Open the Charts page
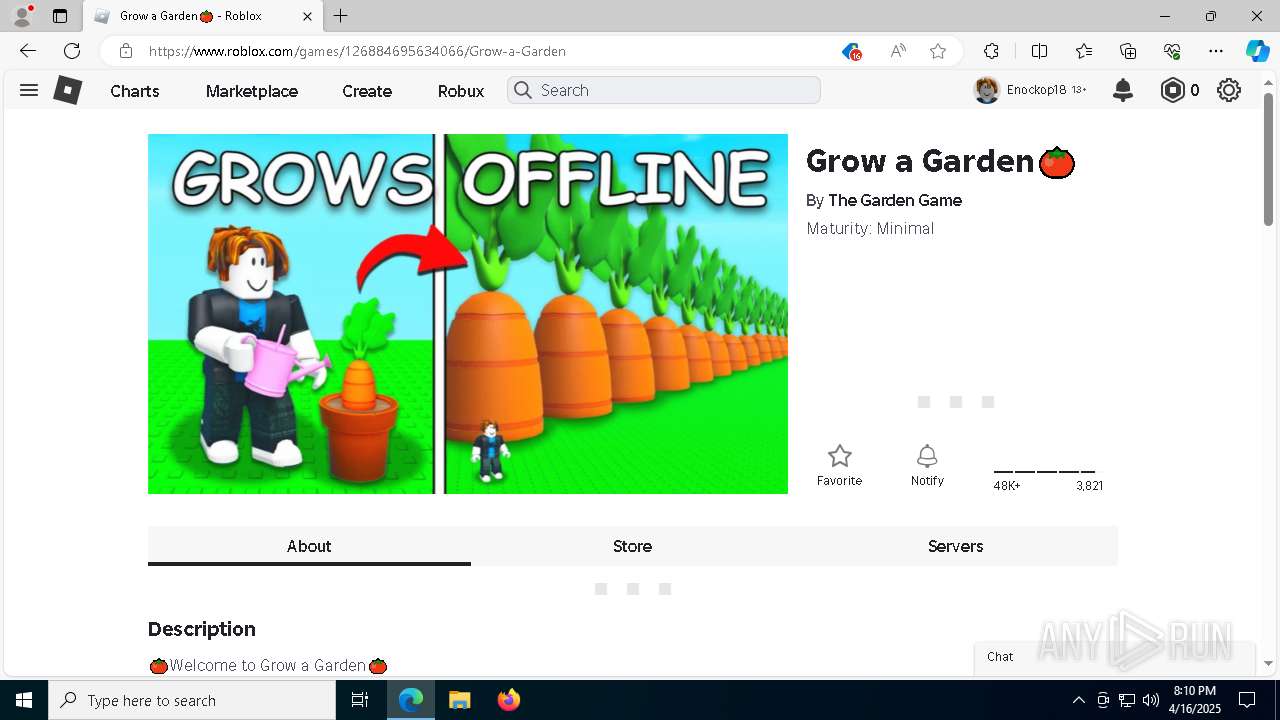Image resolution: width=1280 pixels, height=720 pixels. [x=135, y=91]
